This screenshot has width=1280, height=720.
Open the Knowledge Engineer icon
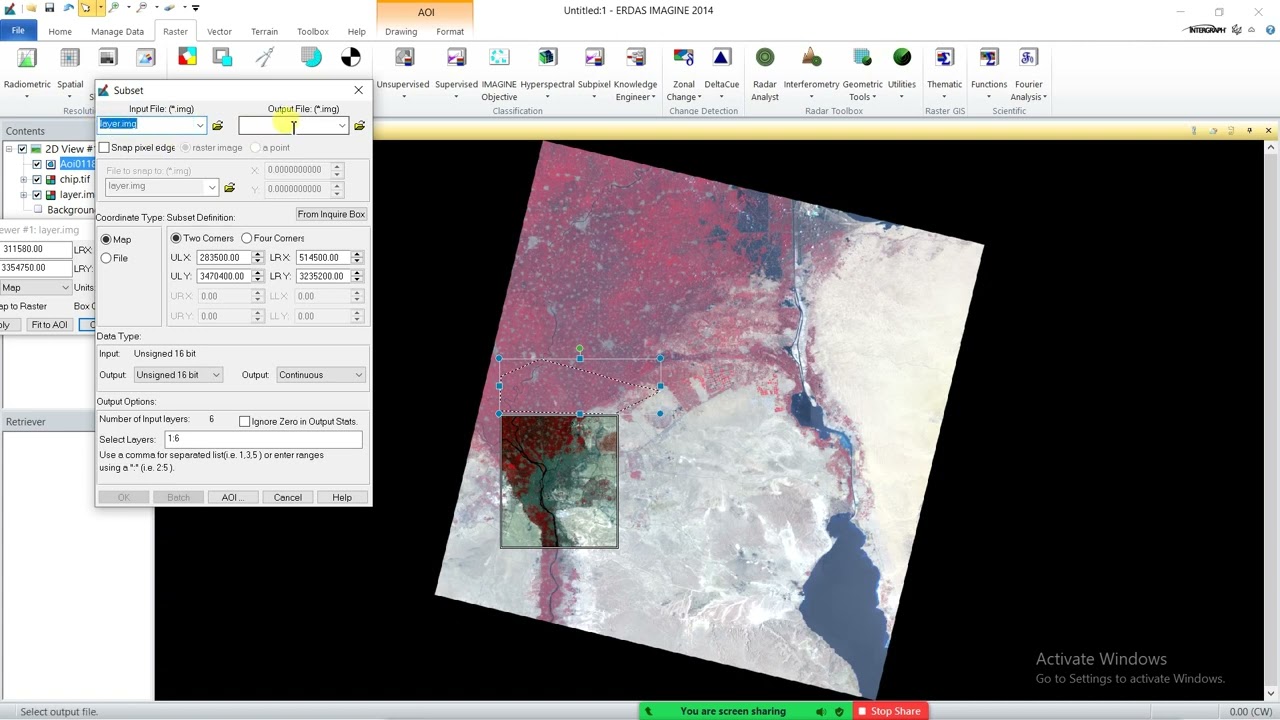(636, 58)
